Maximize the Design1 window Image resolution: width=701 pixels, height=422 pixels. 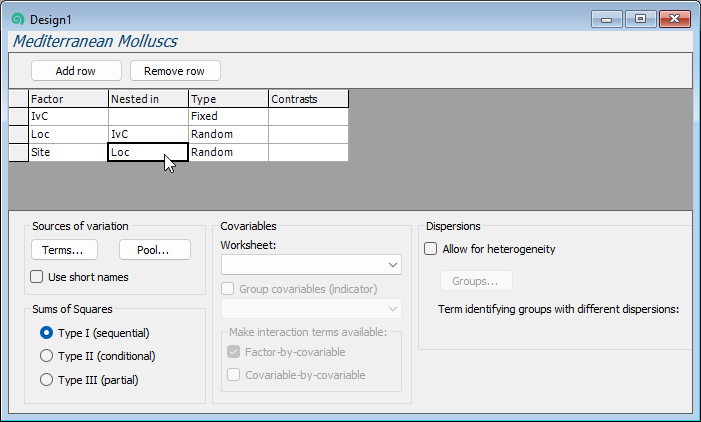coord(640,19)
